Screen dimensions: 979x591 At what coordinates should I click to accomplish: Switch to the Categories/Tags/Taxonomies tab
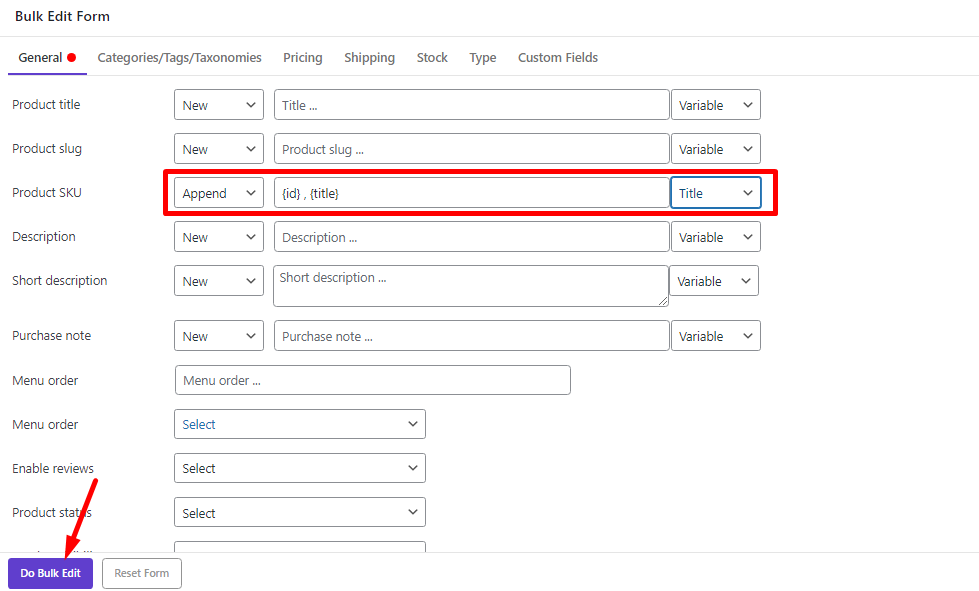point(179,58)
